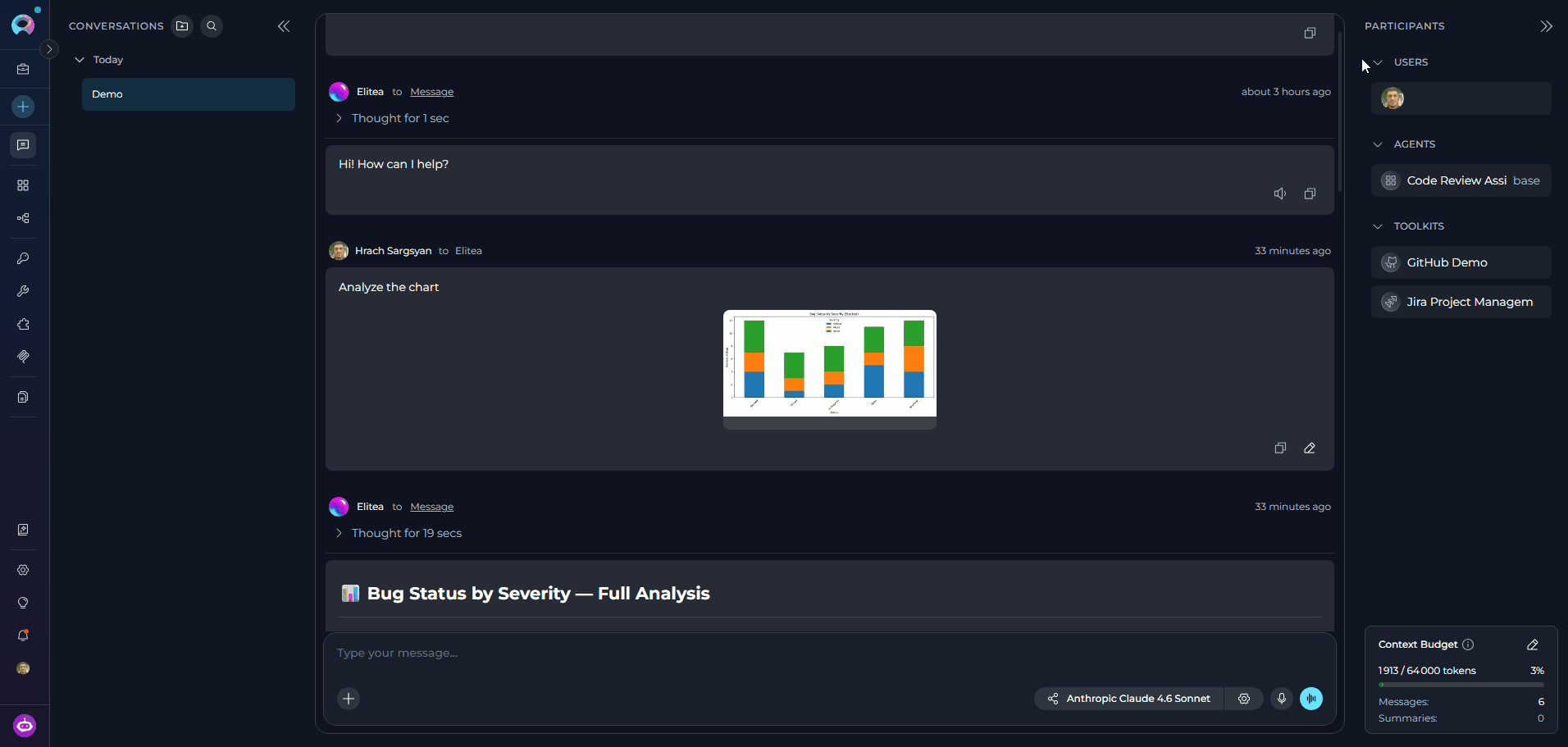Open the pipelines flow icon in sidebar
This screenshot has height=747, width=1568.
pos(23,218)
